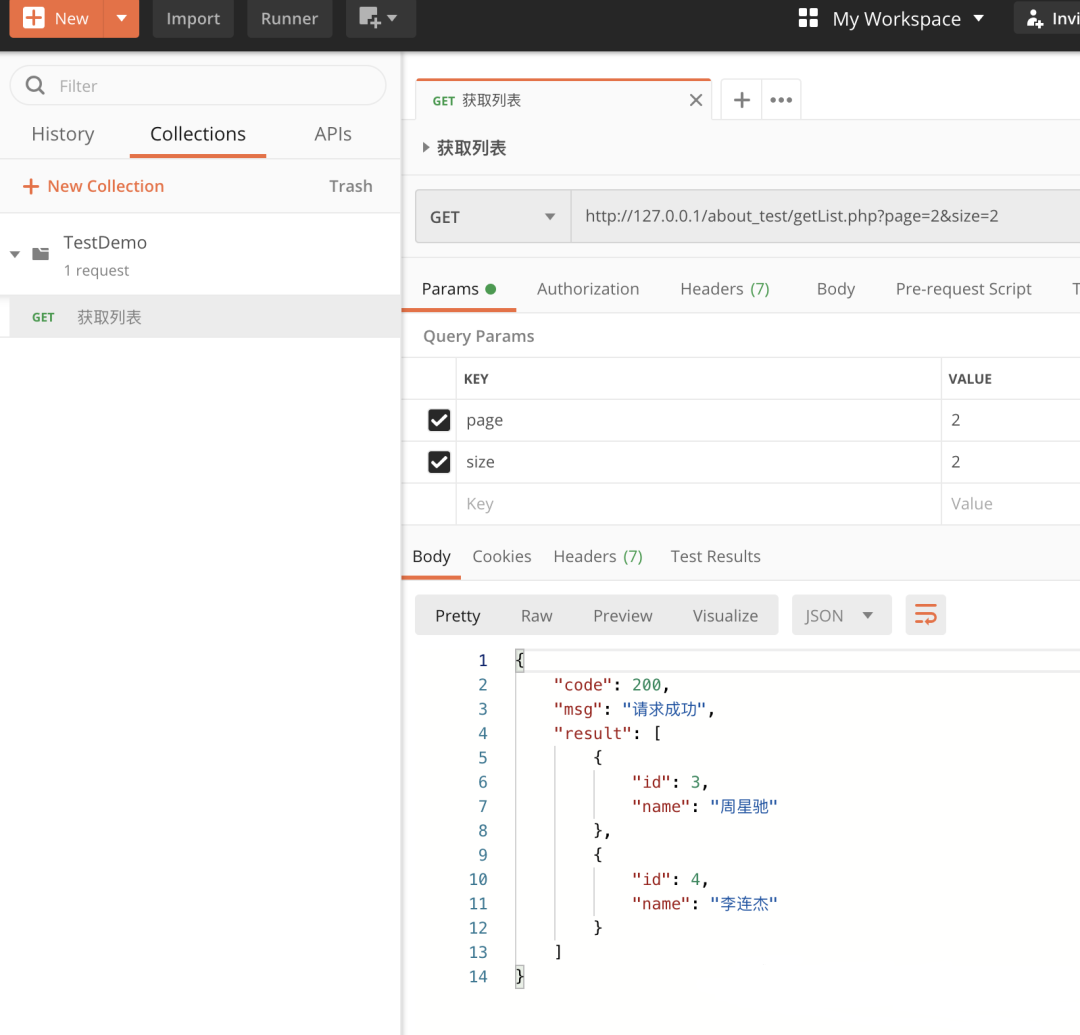Switch to the History tab
Viewport: 1080px width, 1035px height.
63,134
